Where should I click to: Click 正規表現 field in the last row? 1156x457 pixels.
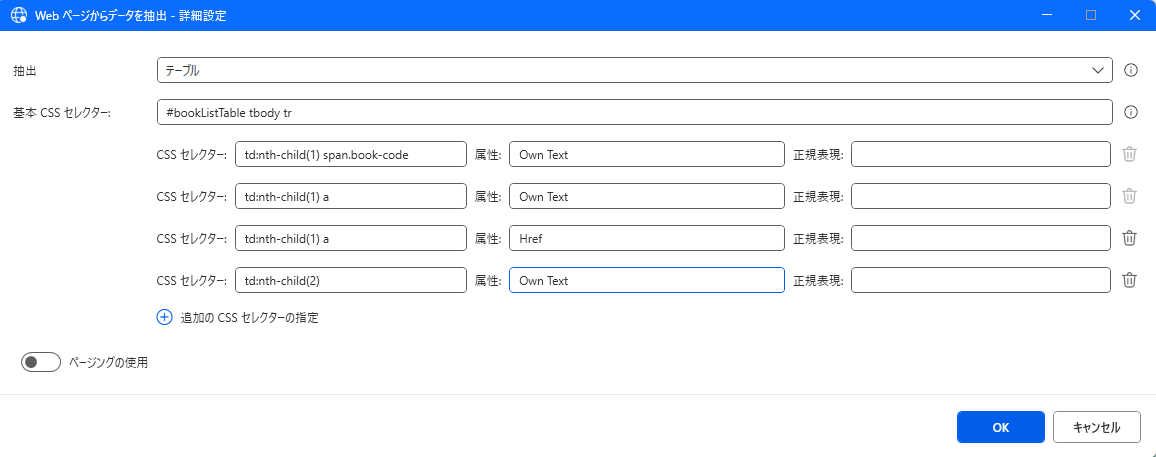coord(980,280)
